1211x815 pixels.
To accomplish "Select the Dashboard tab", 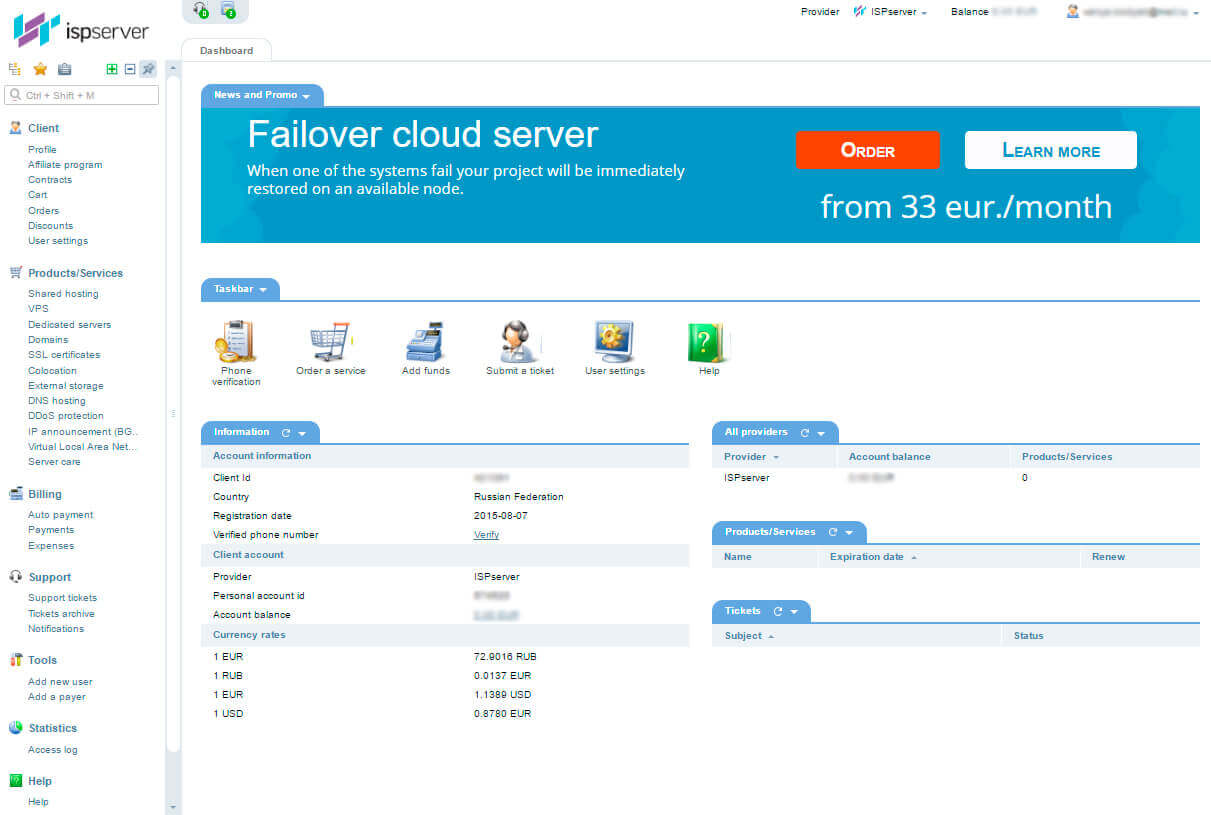I will 226,50.
